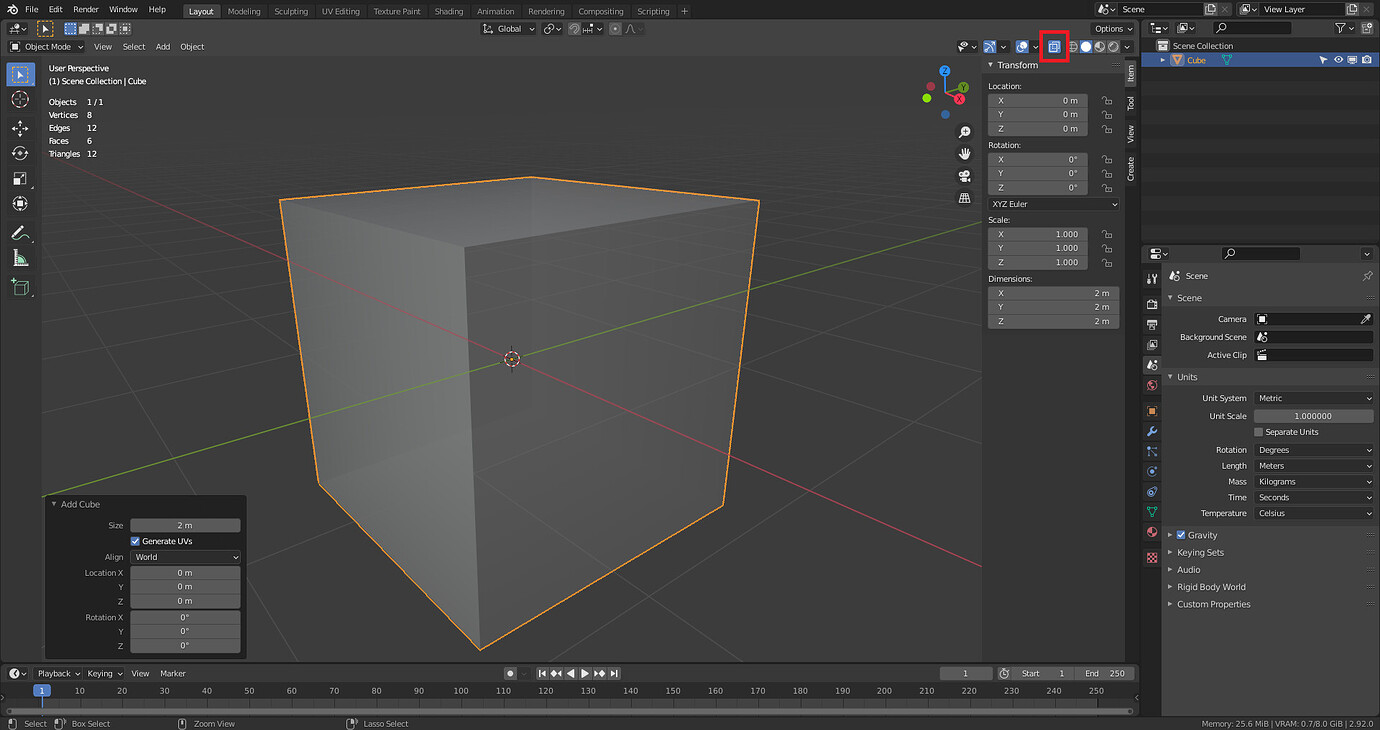Click the Camera eyedropper icon
This screenshot has height=730, width=1380.
[x=1366, y=319]
